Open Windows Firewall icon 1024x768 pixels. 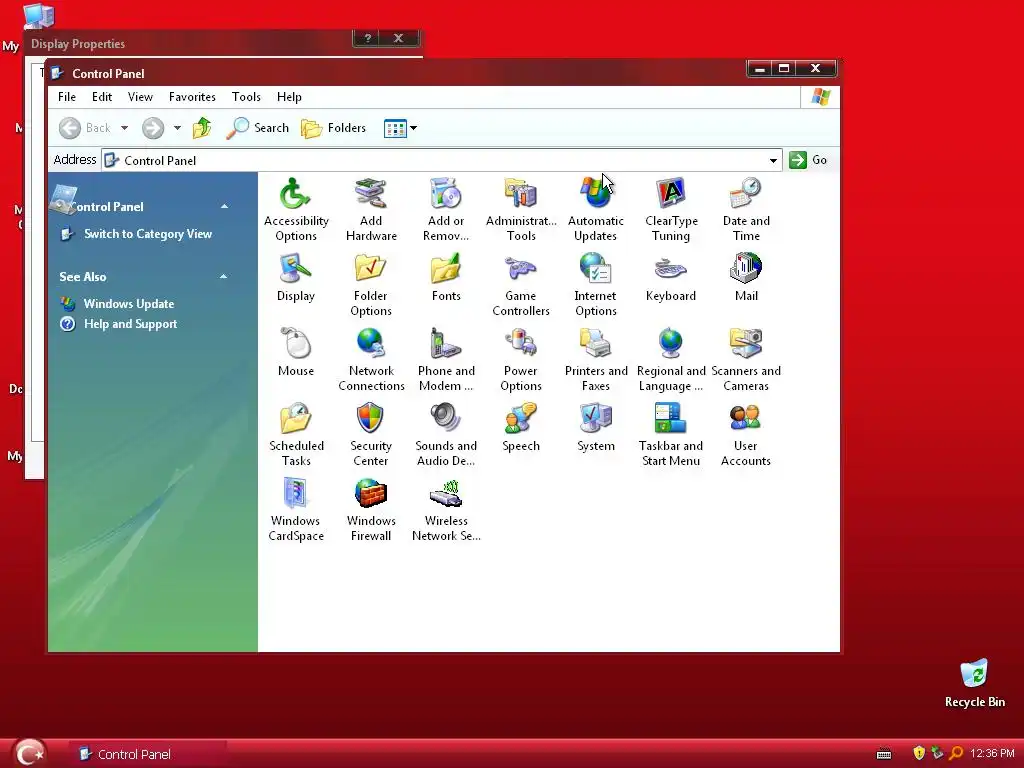pyautogui.click(x=371, y=510)
